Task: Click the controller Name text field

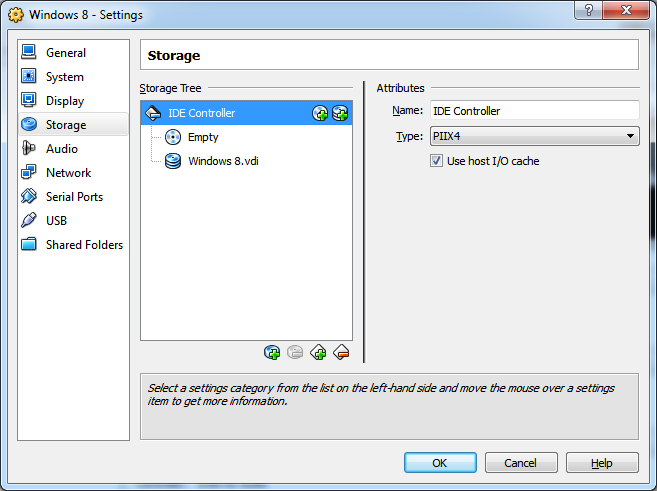Action: (534, 111)
